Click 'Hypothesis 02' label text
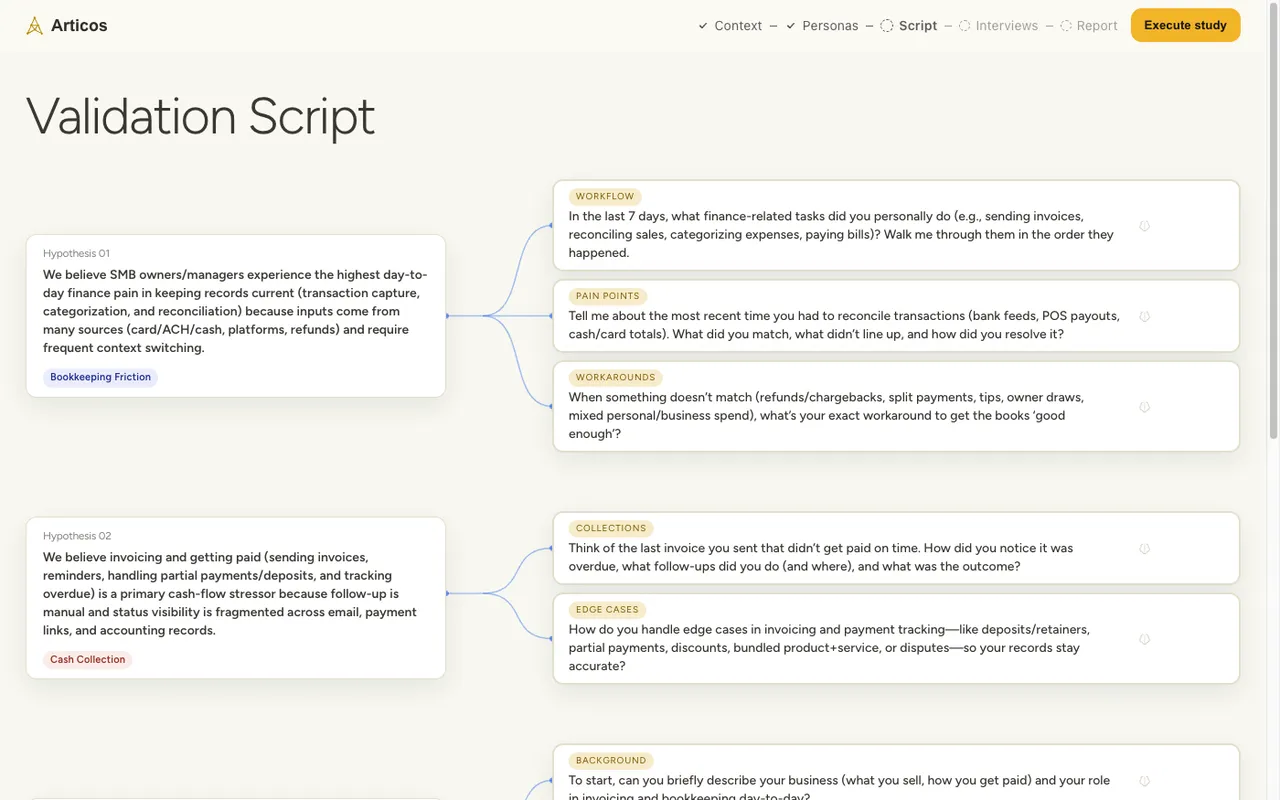The width and height of the screenshot is (1280, 800). (77, 536)
